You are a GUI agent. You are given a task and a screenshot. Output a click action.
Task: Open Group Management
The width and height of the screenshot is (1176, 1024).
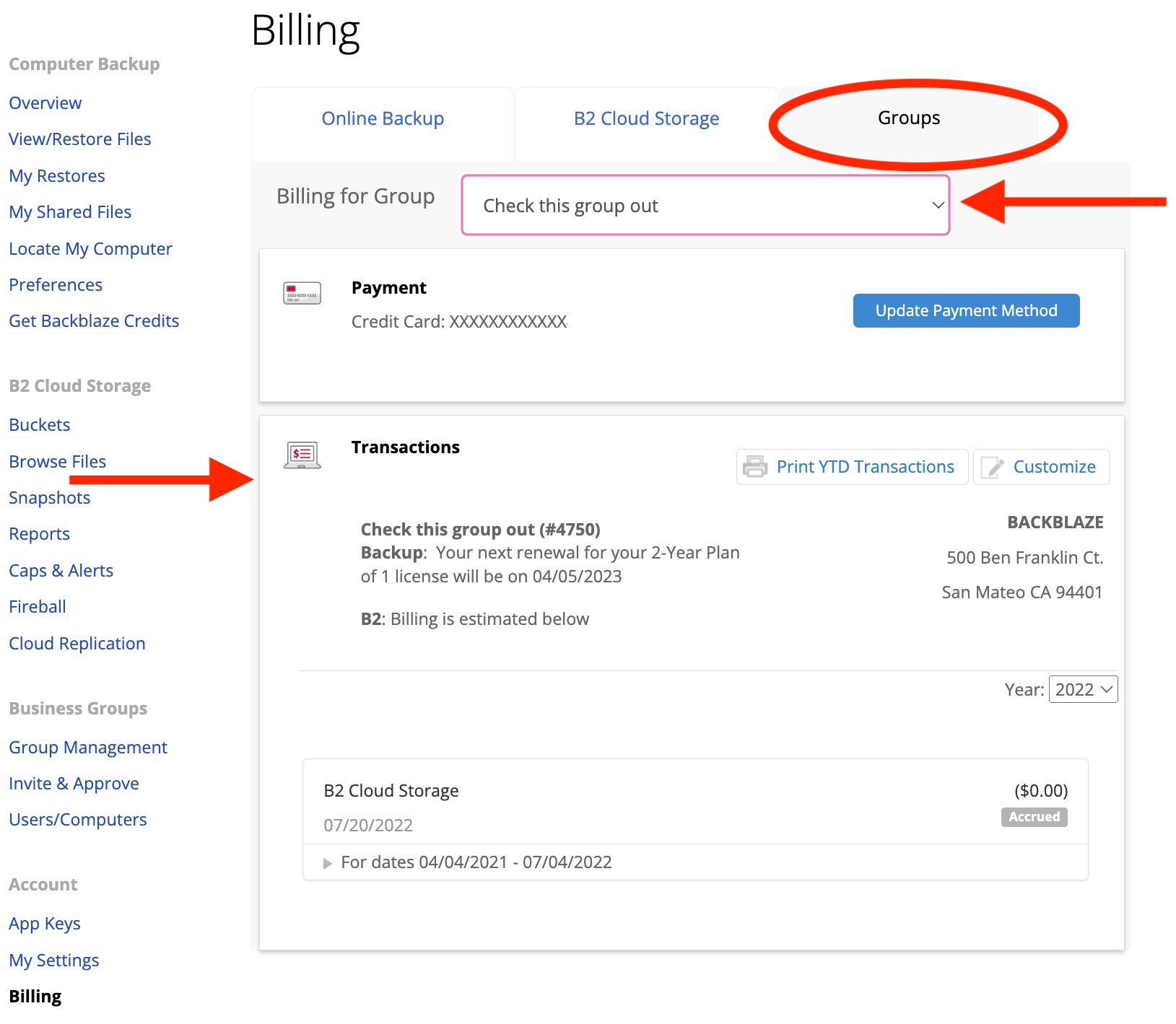pos(88,748)
